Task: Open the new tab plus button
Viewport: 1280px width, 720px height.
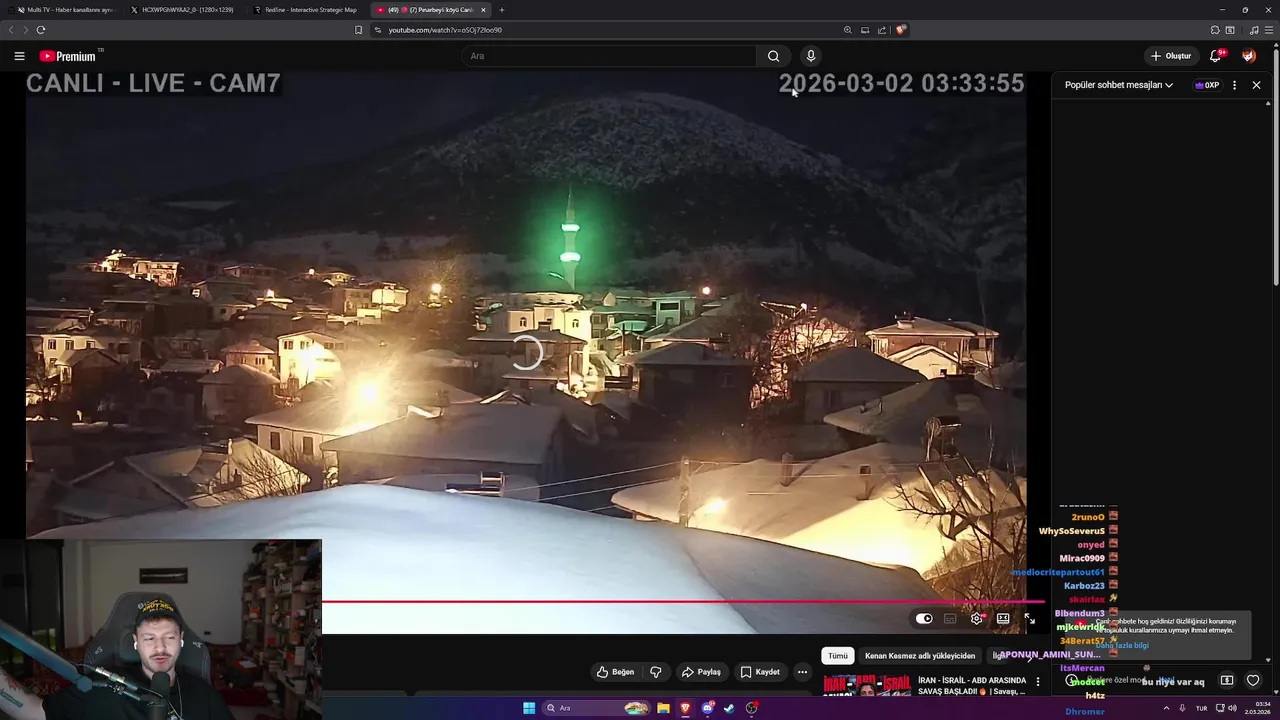Action: [502, 10]
